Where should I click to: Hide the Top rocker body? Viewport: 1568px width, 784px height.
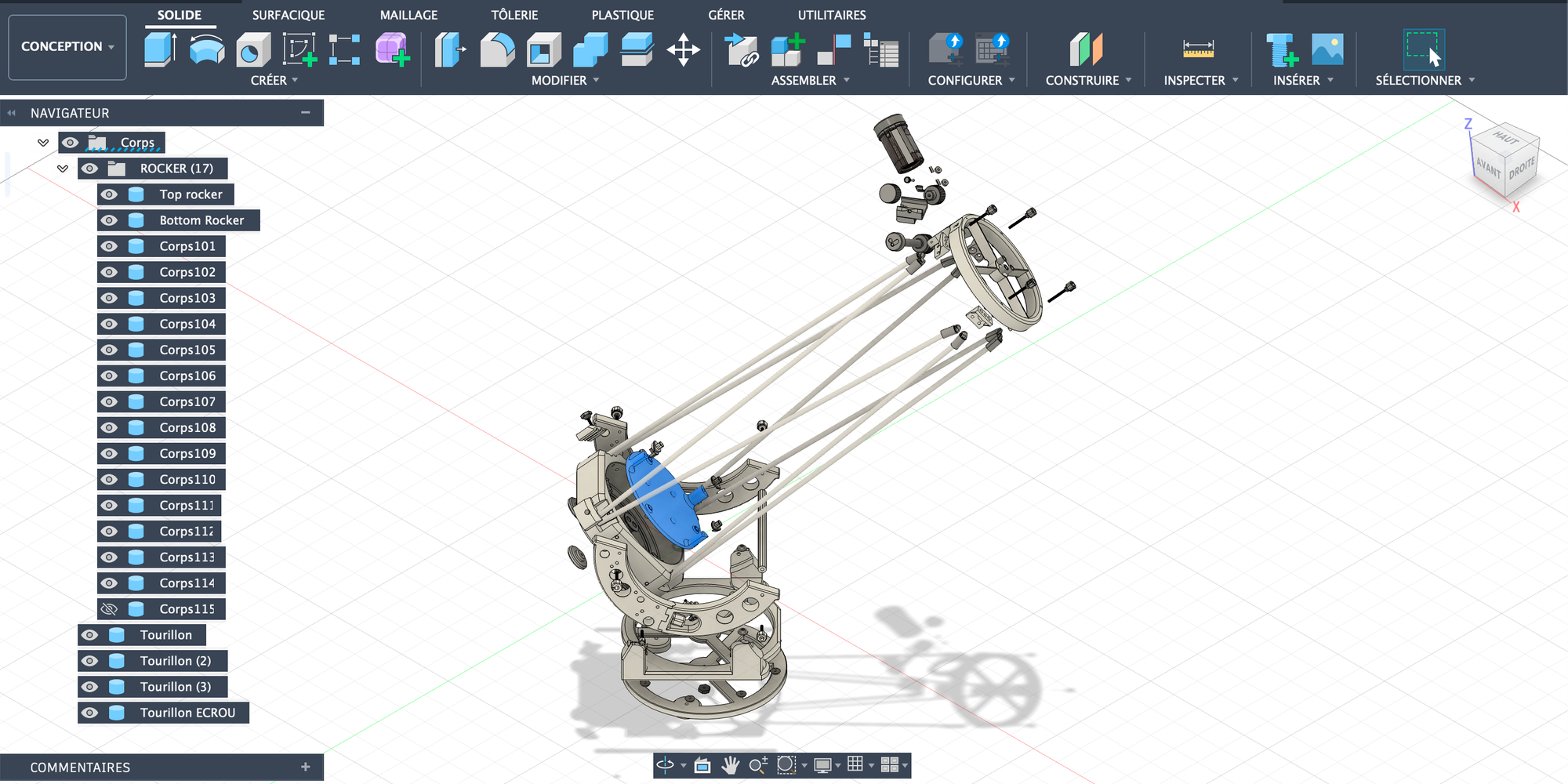point(109,194)
